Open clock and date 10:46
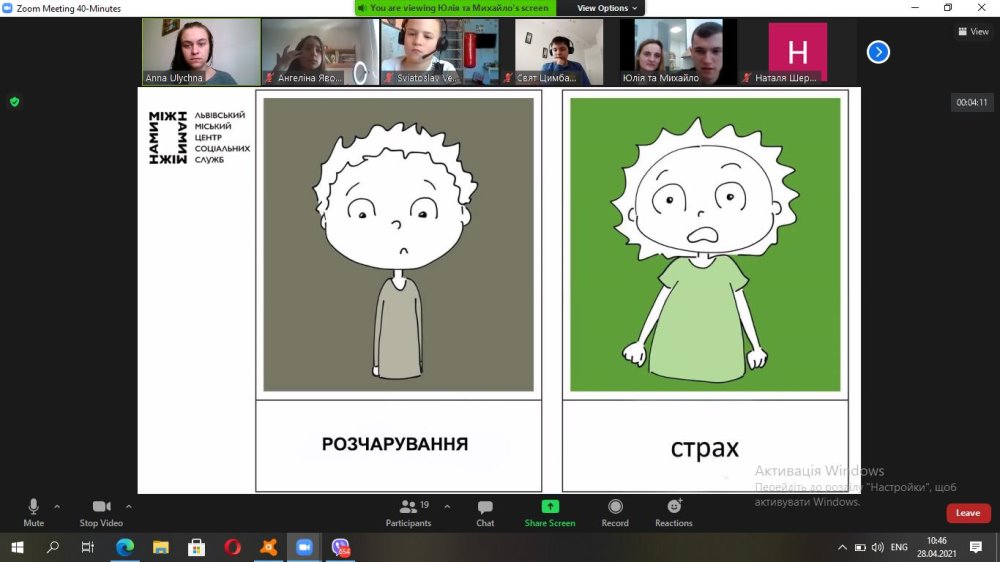Image resolution: width=1000 pixels, height=562 pixels. point(937,547)
